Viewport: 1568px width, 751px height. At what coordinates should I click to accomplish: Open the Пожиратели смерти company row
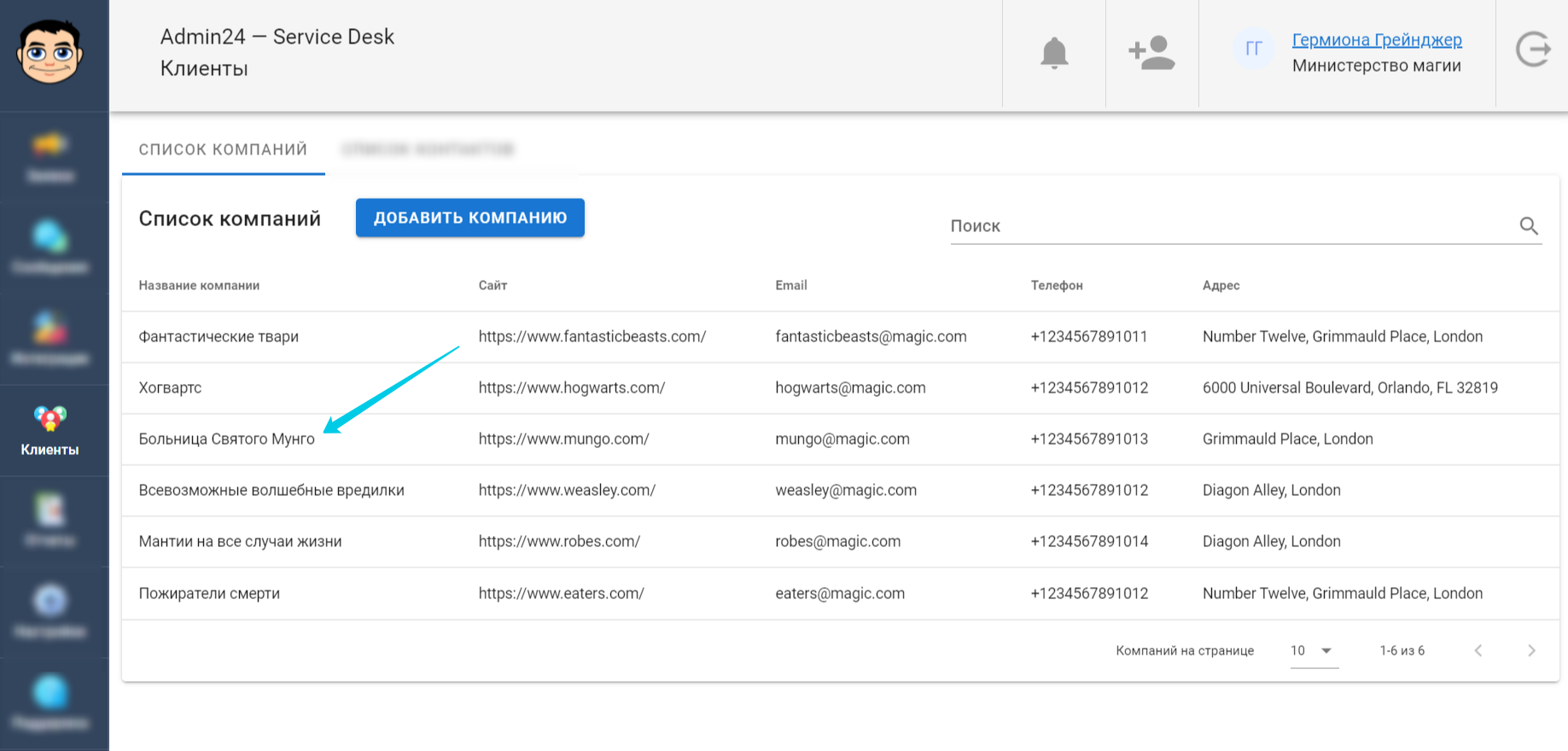point(841,594)
